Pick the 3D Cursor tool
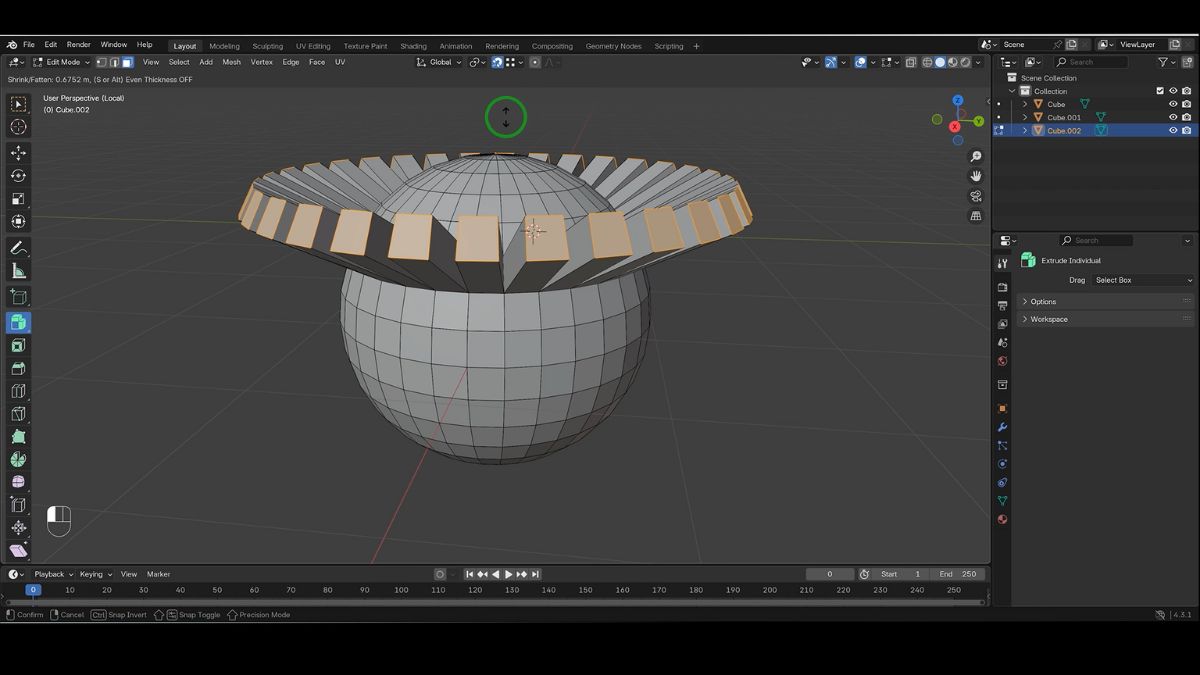 [x=18, y=127]
